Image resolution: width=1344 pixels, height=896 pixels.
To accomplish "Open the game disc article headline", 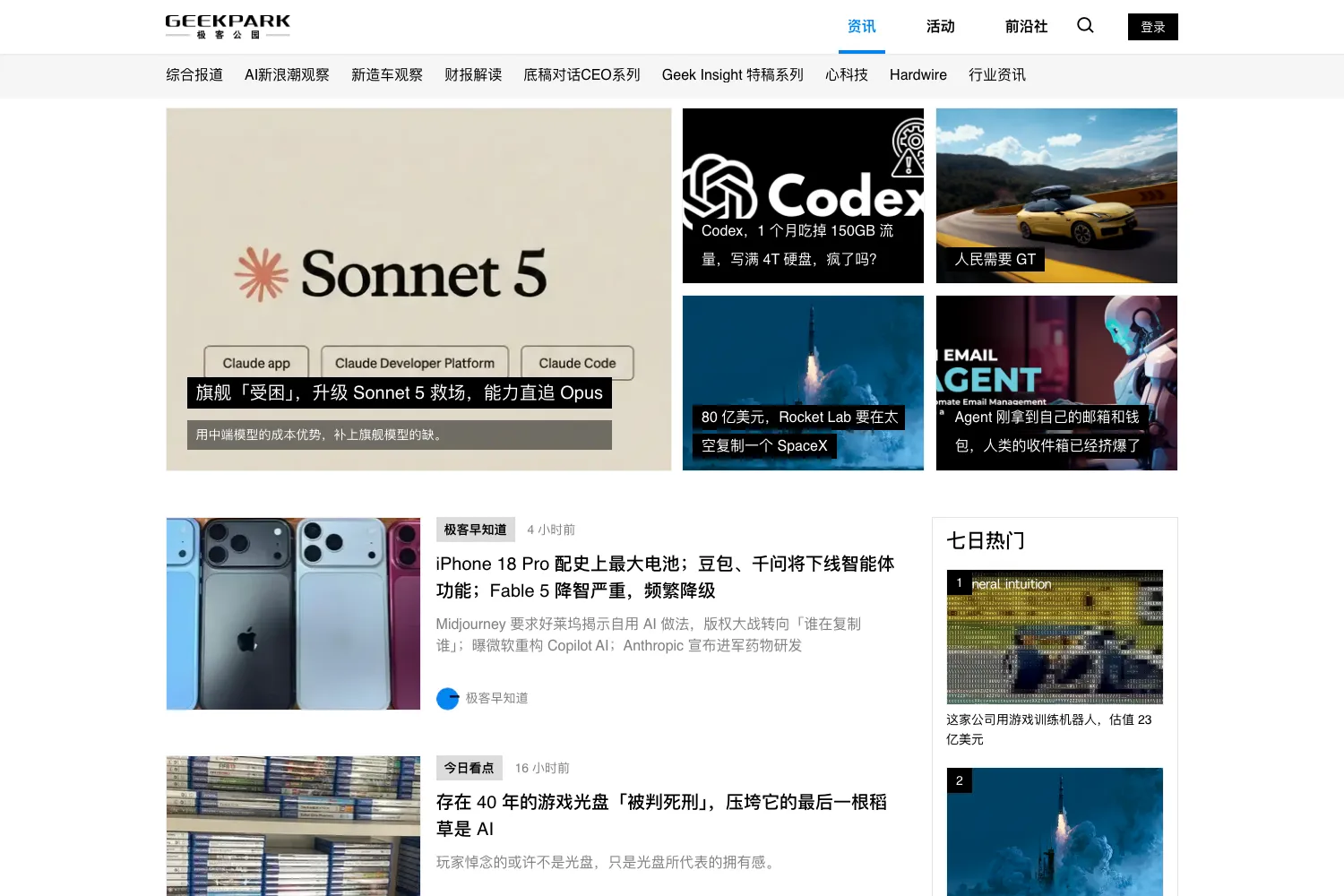I will (661, 815).
